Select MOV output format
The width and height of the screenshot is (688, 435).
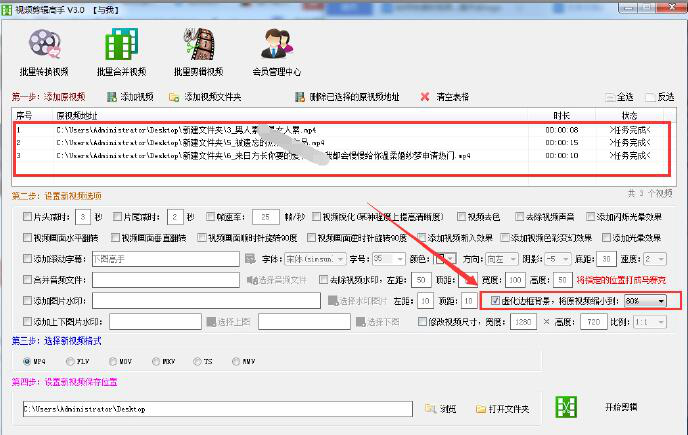click(113, 362)
